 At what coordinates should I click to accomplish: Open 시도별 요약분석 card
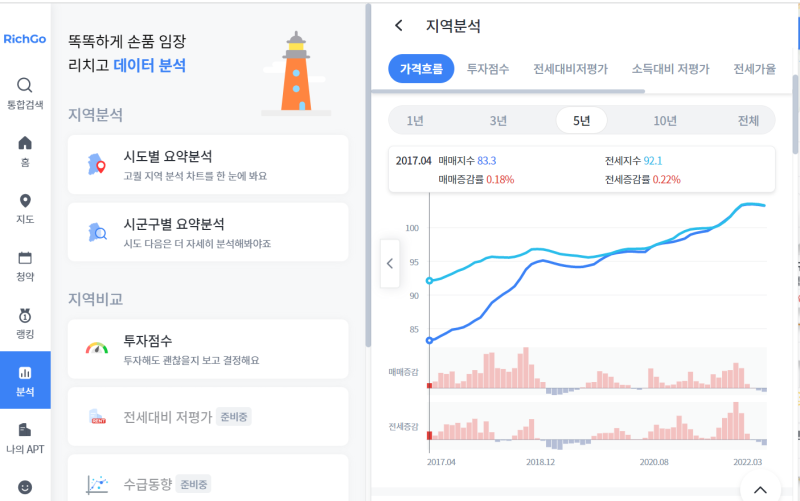[x=208, y=164]
